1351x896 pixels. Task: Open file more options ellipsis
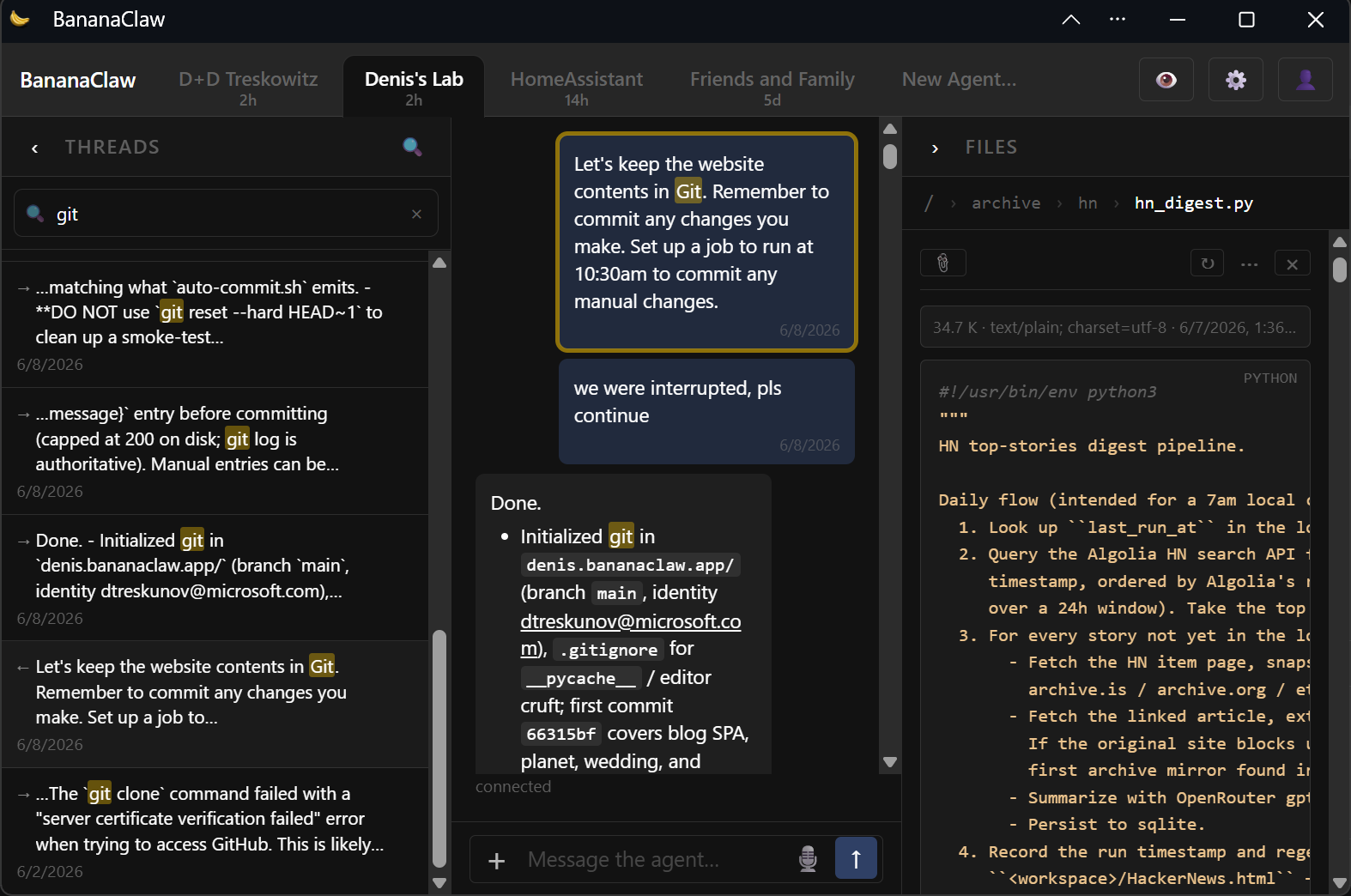[1249, 263]
